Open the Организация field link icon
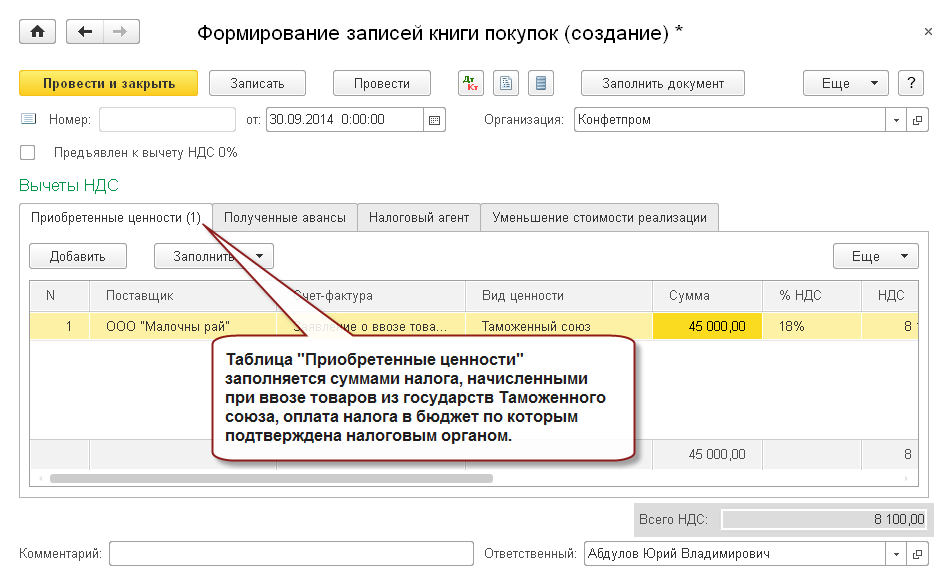 click(x=917, y=120)
